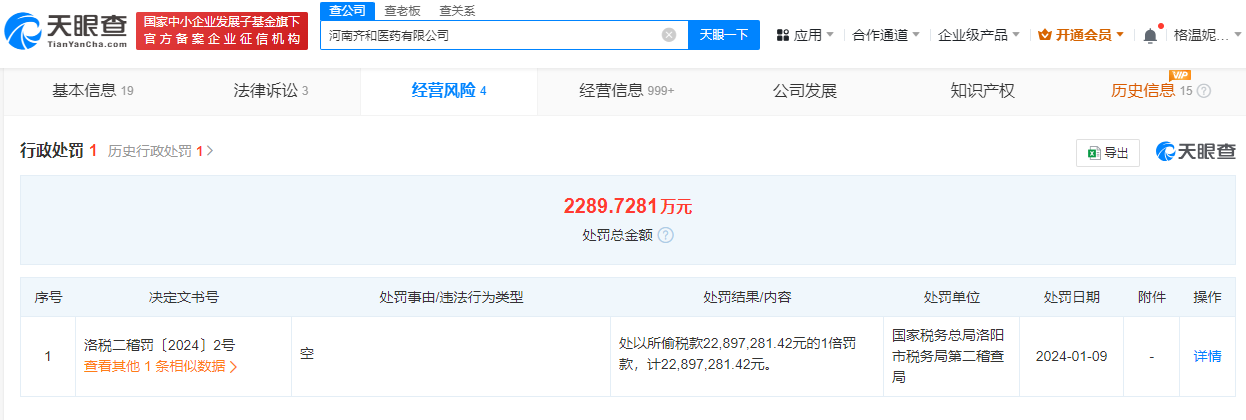Click the 国家税务总局洛阳市税务局第二稽查局 cell
The height and width of the screenshot is (420, 1246).
click(x=951, y=356)
